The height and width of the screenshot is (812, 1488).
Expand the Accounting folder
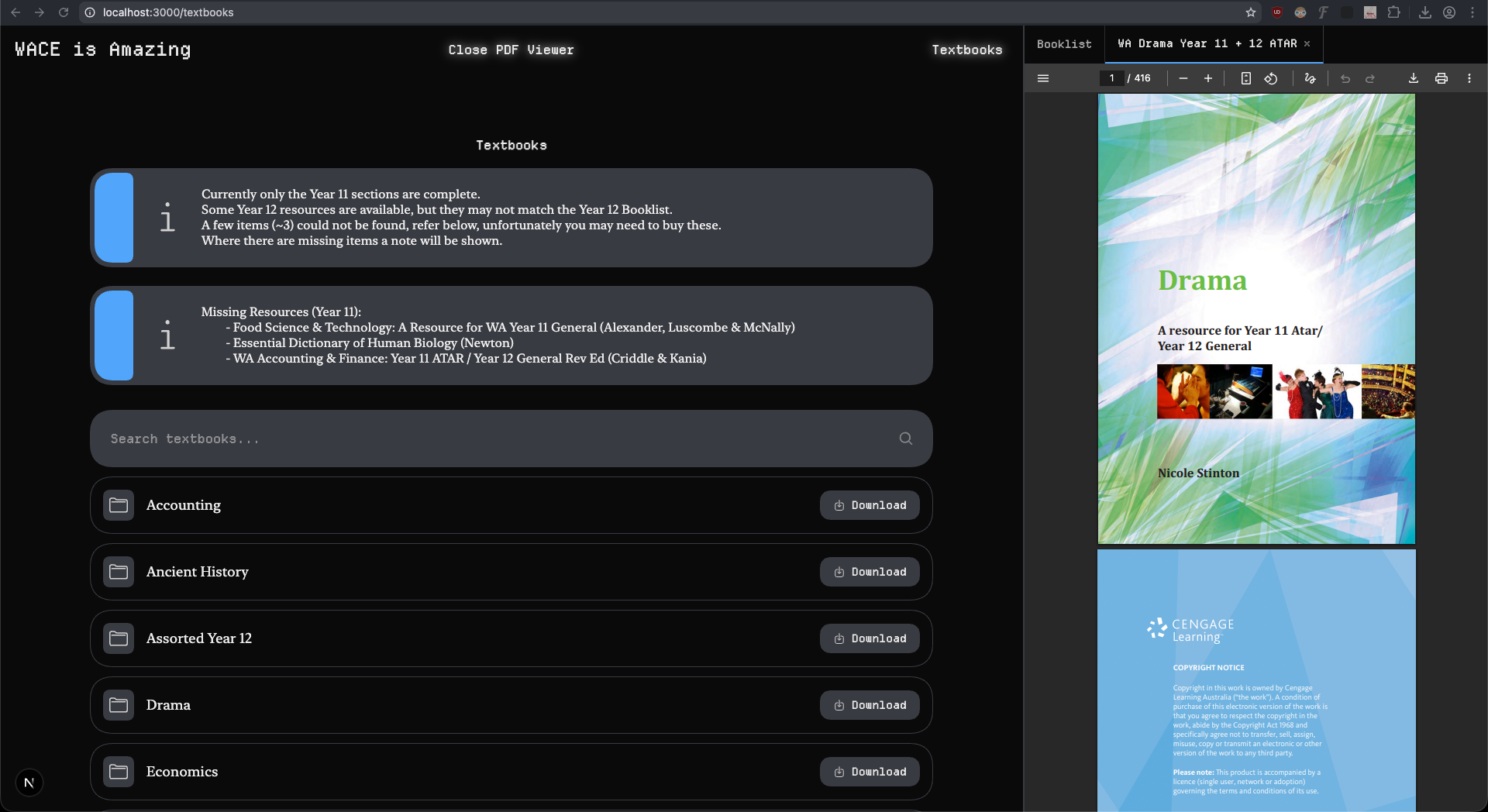[184, 505]
